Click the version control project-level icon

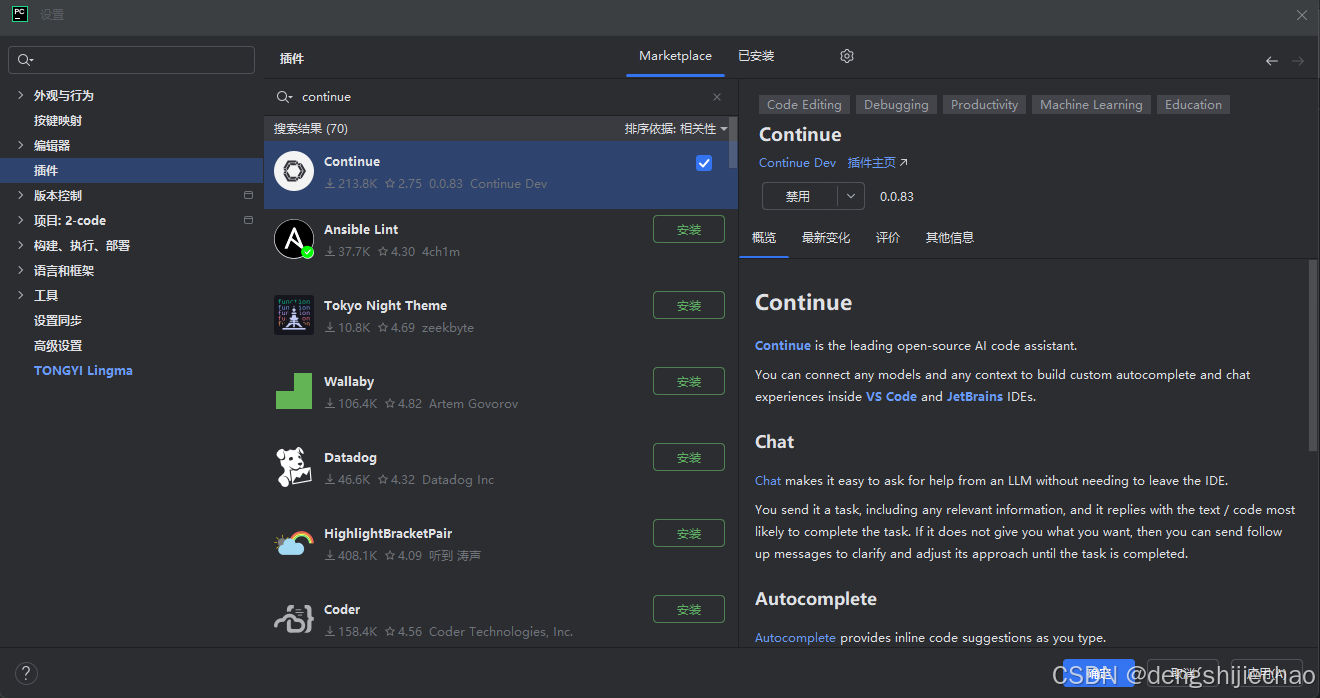248,195
